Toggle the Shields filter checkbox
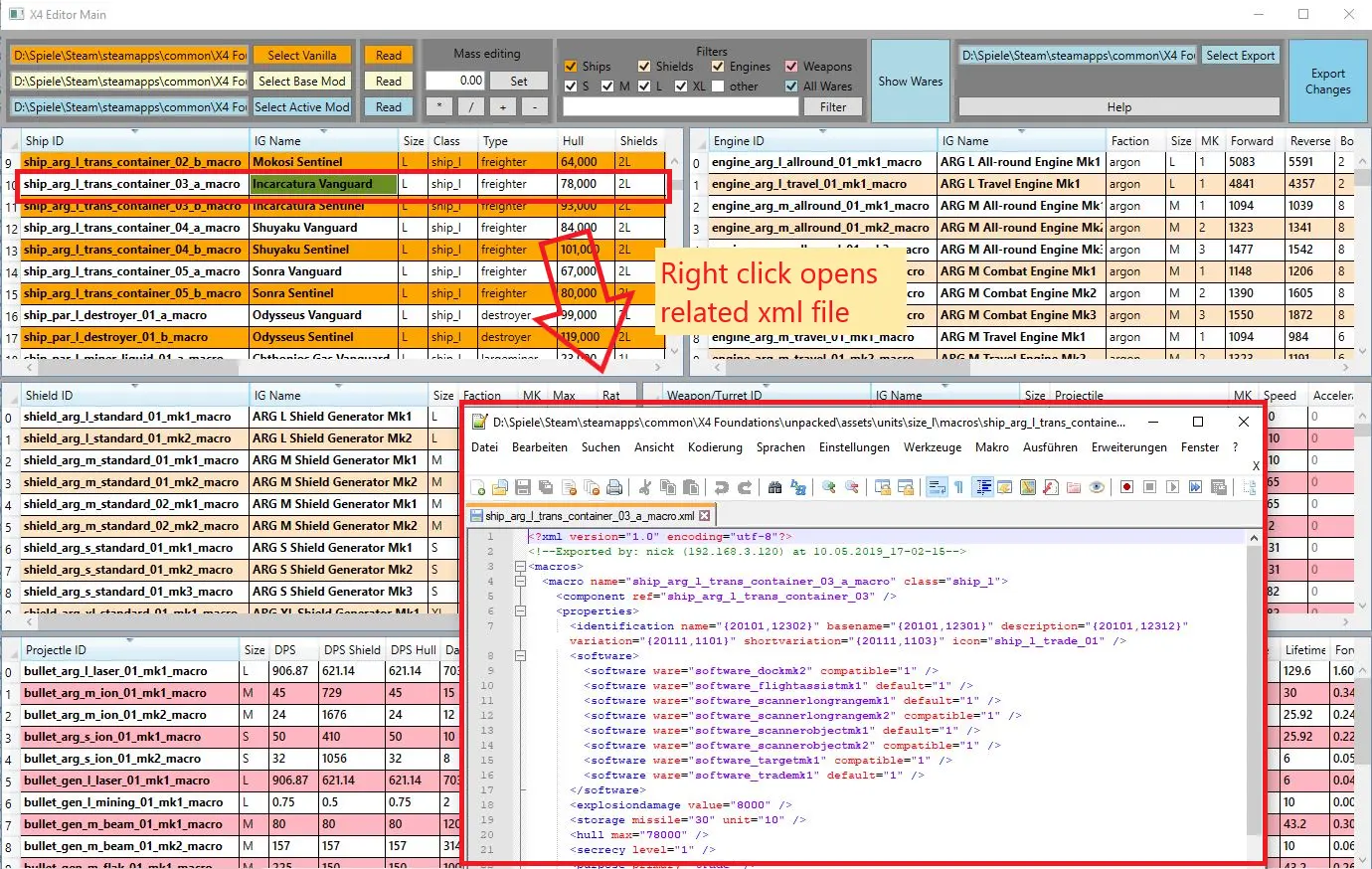 point(644,67)
